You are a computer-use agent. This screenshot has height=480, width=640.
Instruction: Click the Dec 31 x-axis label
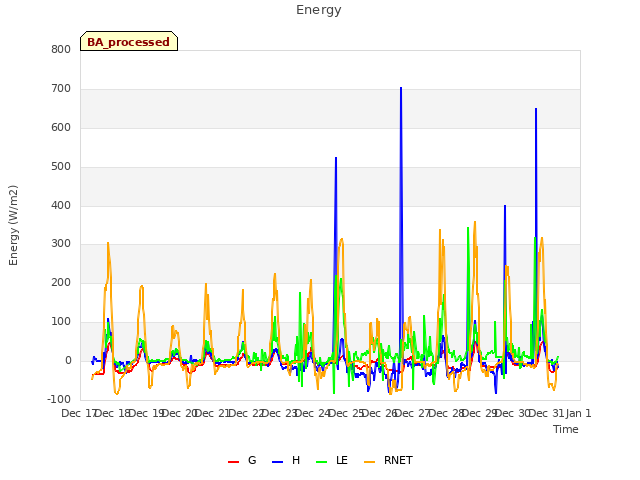click(547, 413)
